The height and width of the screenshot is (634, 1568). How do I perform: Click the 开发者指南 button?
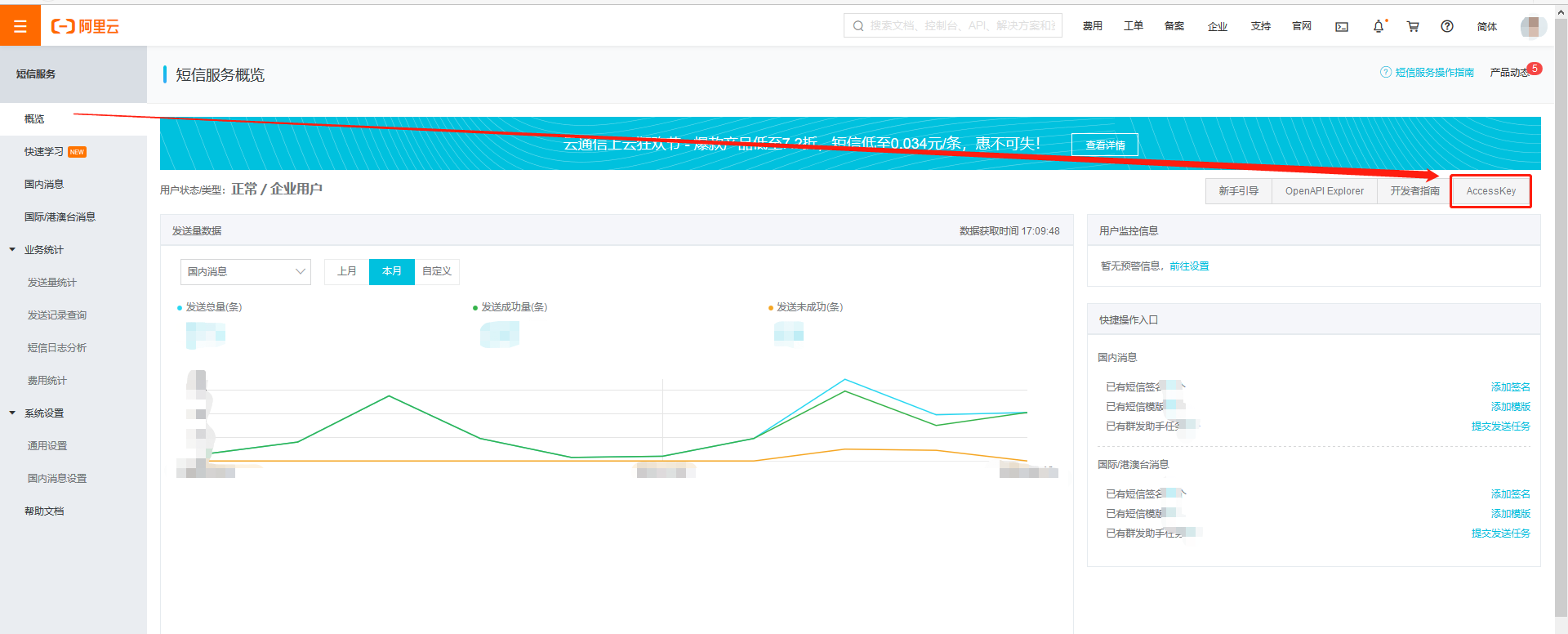click(1414, 191)
